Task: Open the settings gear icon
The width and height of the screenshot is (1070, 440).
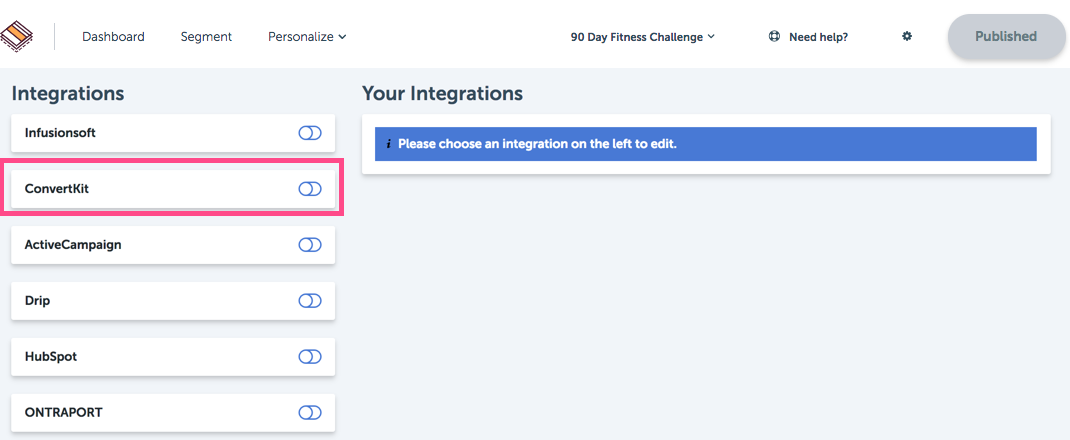Action: (x=907, y=36)
